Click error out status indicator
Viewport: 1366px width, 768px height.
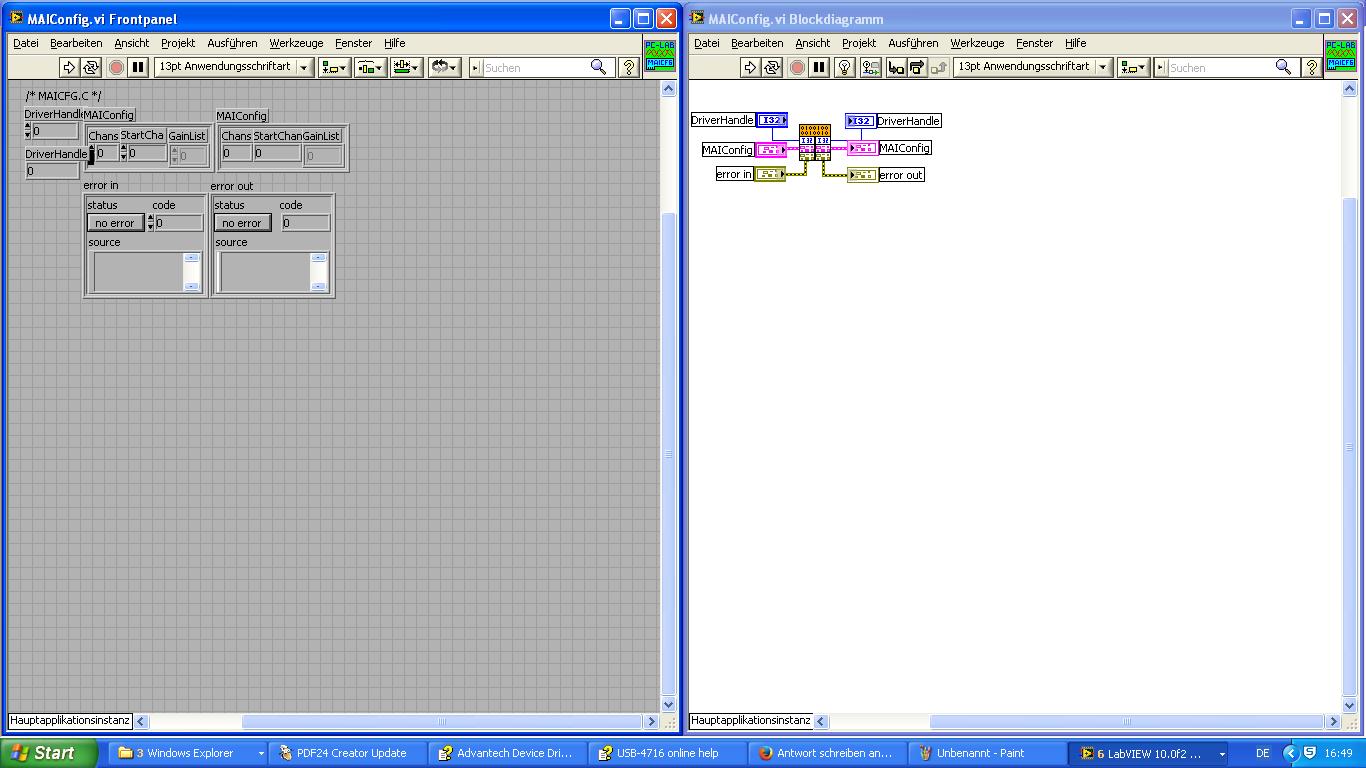click(242, 223)
